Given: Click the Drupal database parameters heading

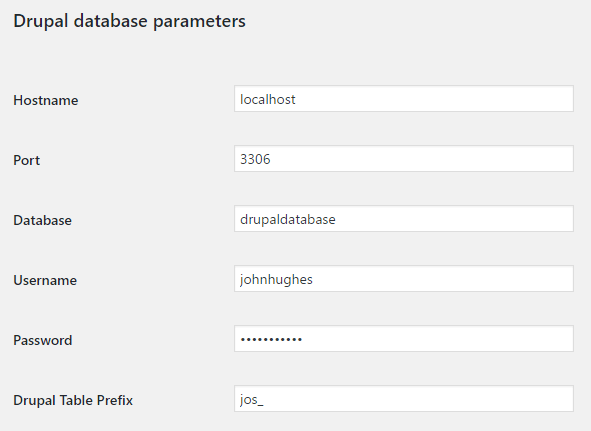Looking at the screenshot, I should (129, 21).
